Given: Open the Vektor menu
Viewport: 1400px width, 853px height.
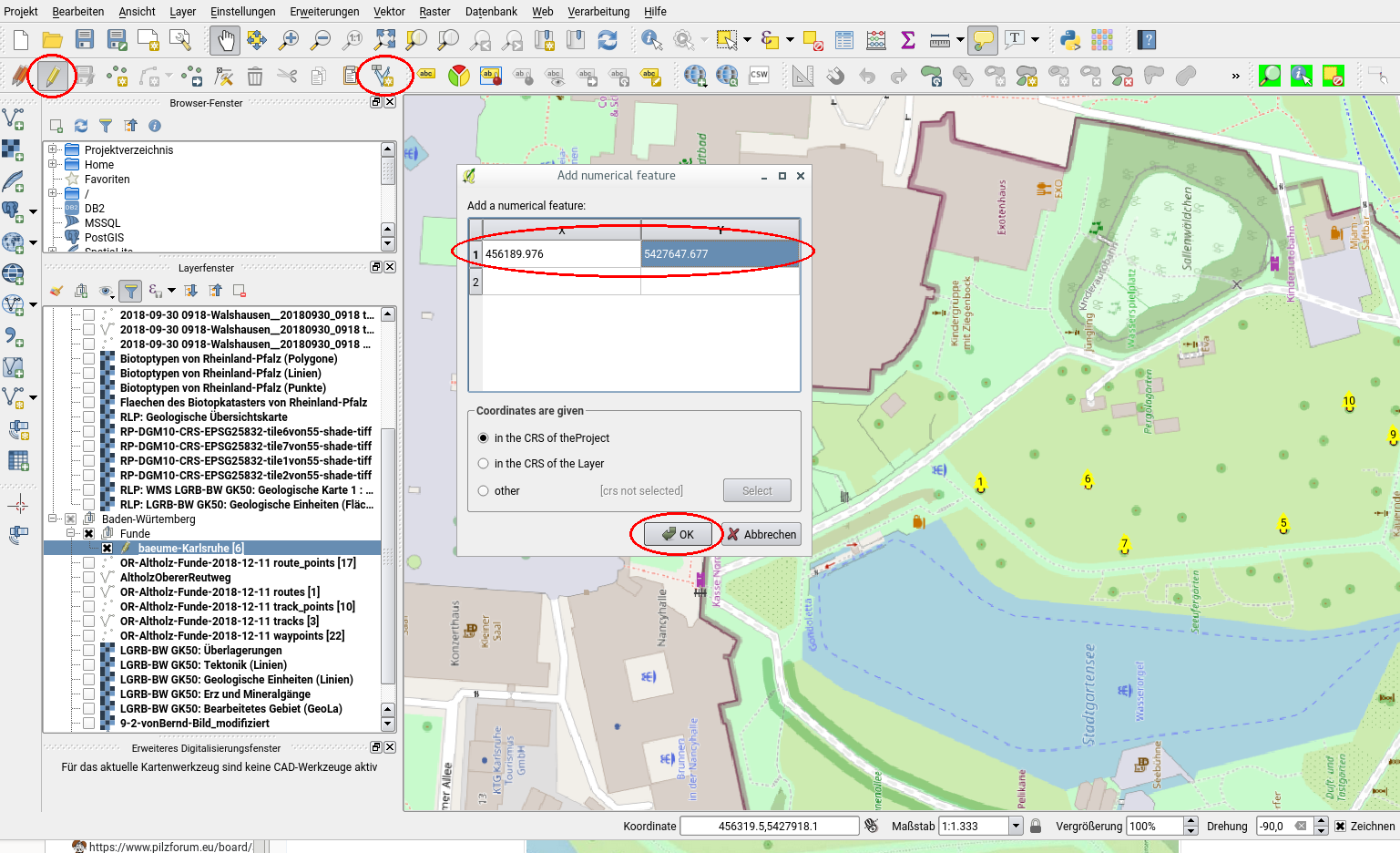Looking at the screenshot, I should tap(389, 12).
